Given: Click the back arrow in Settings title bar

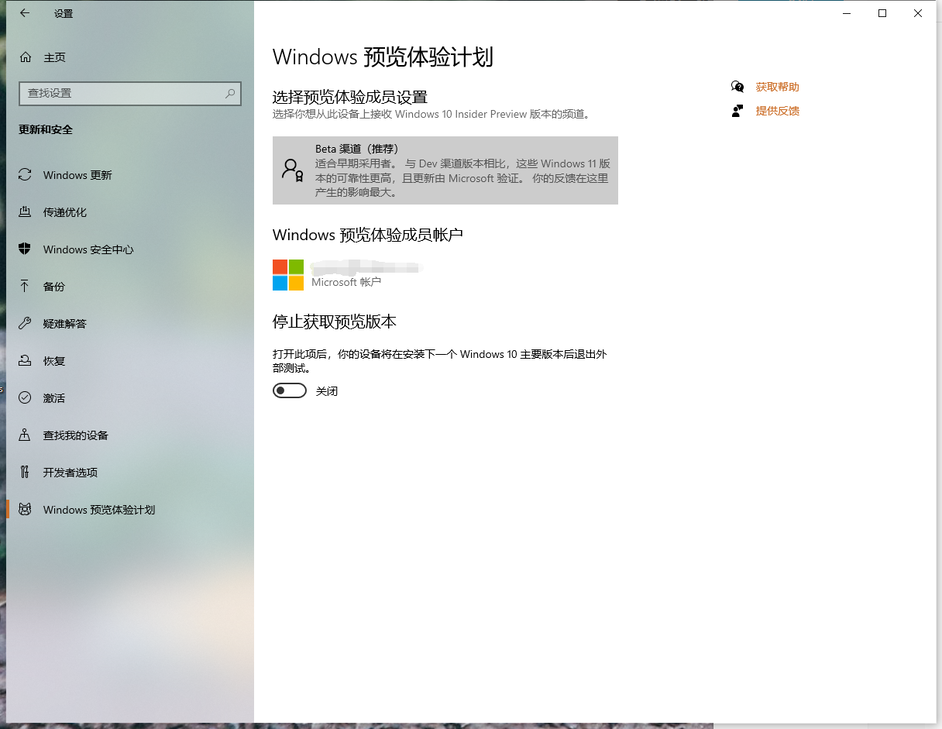Looking at the screenshot, I should (x=25, y=13).
